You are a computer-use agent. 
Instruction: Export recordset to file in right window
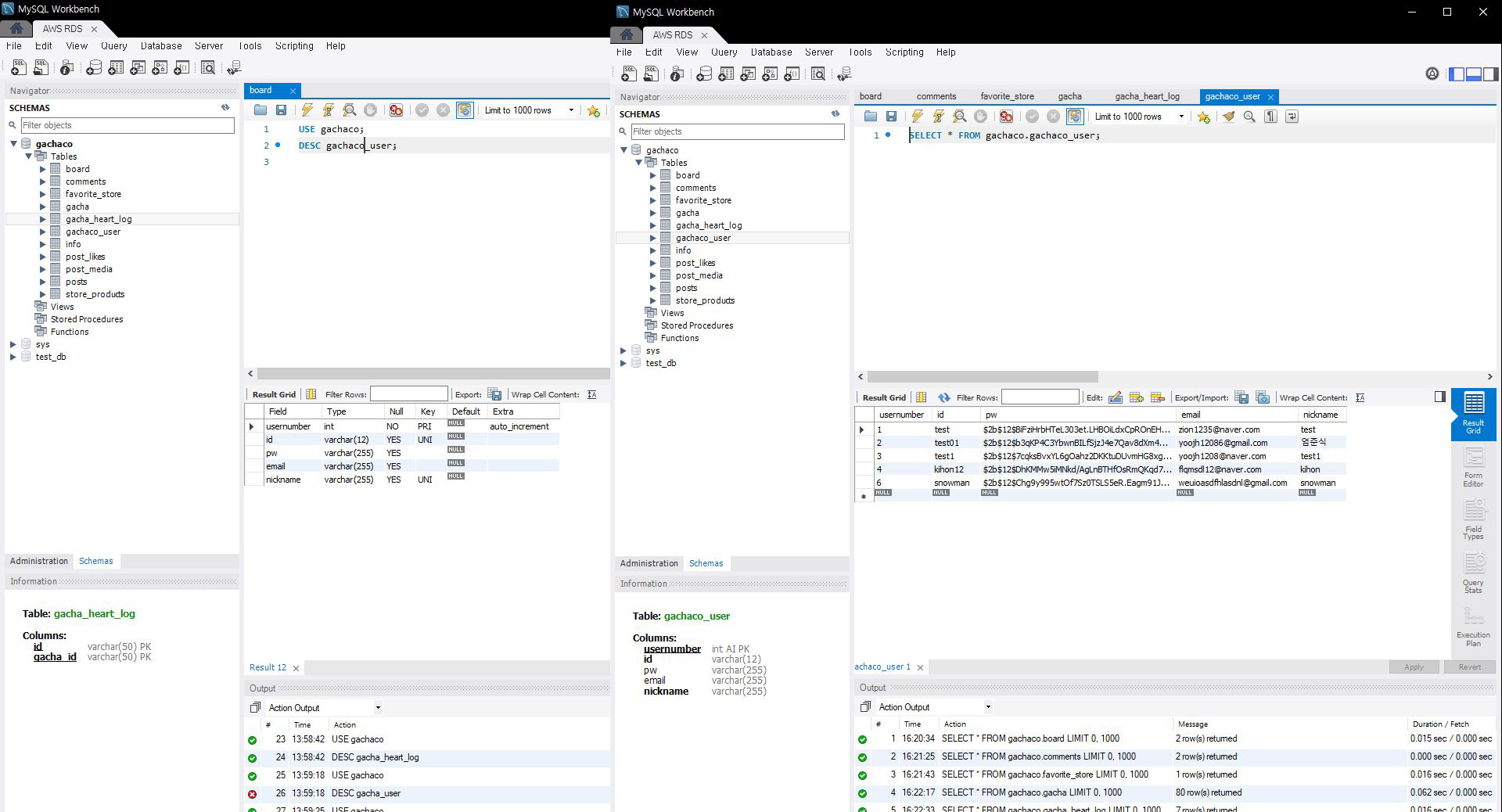(x=1241, y=397)
